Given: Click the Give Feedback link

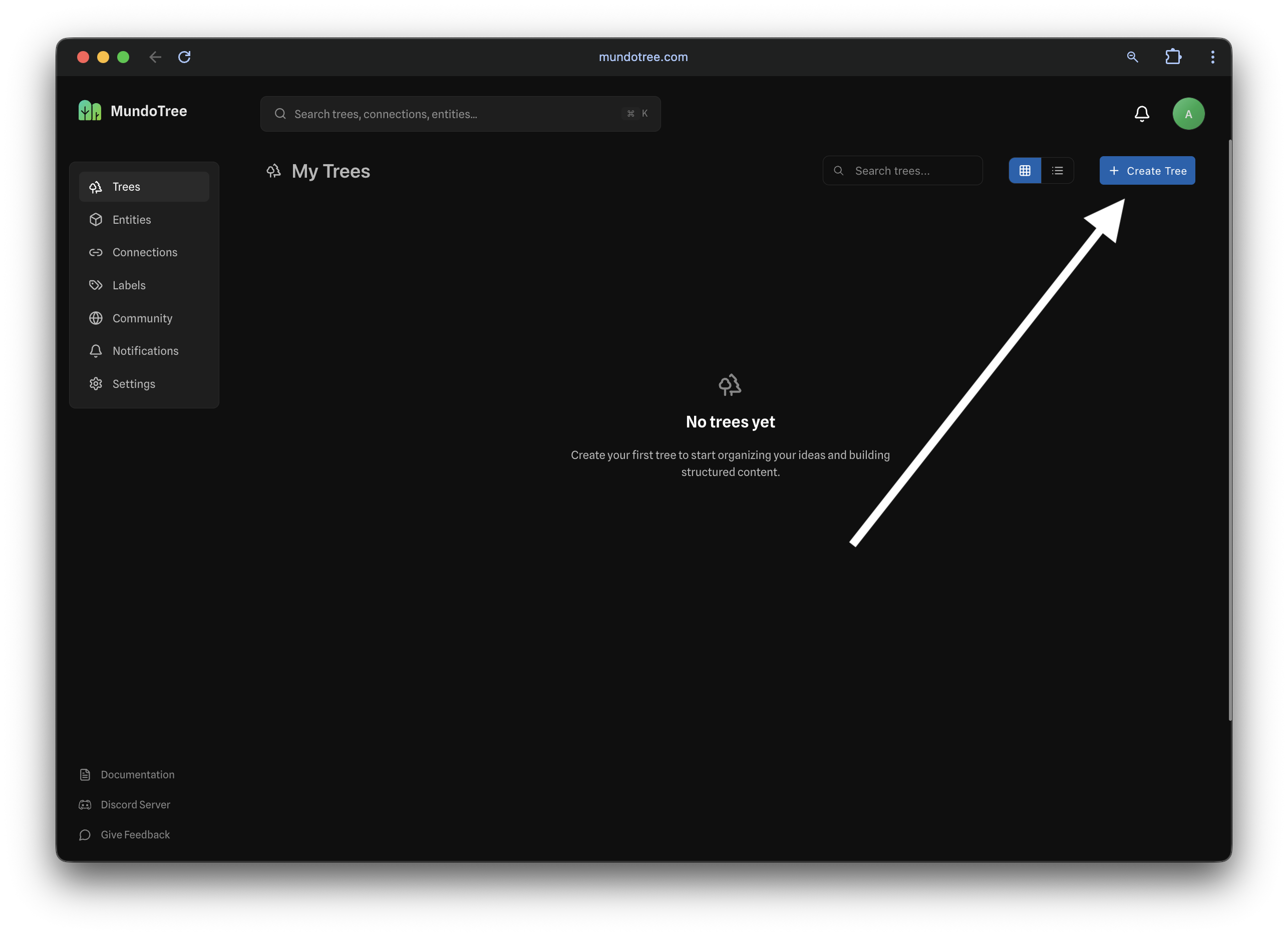Looking at the screenshot, I should click(124, 835).
